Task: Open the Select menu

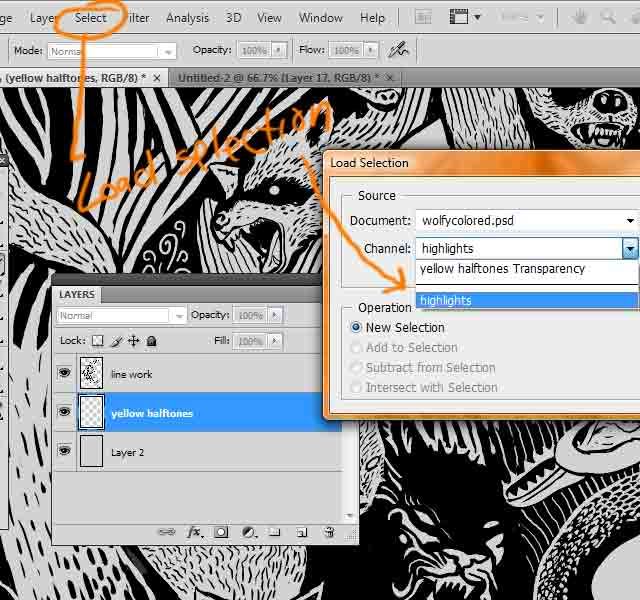Action: (90, 17)
